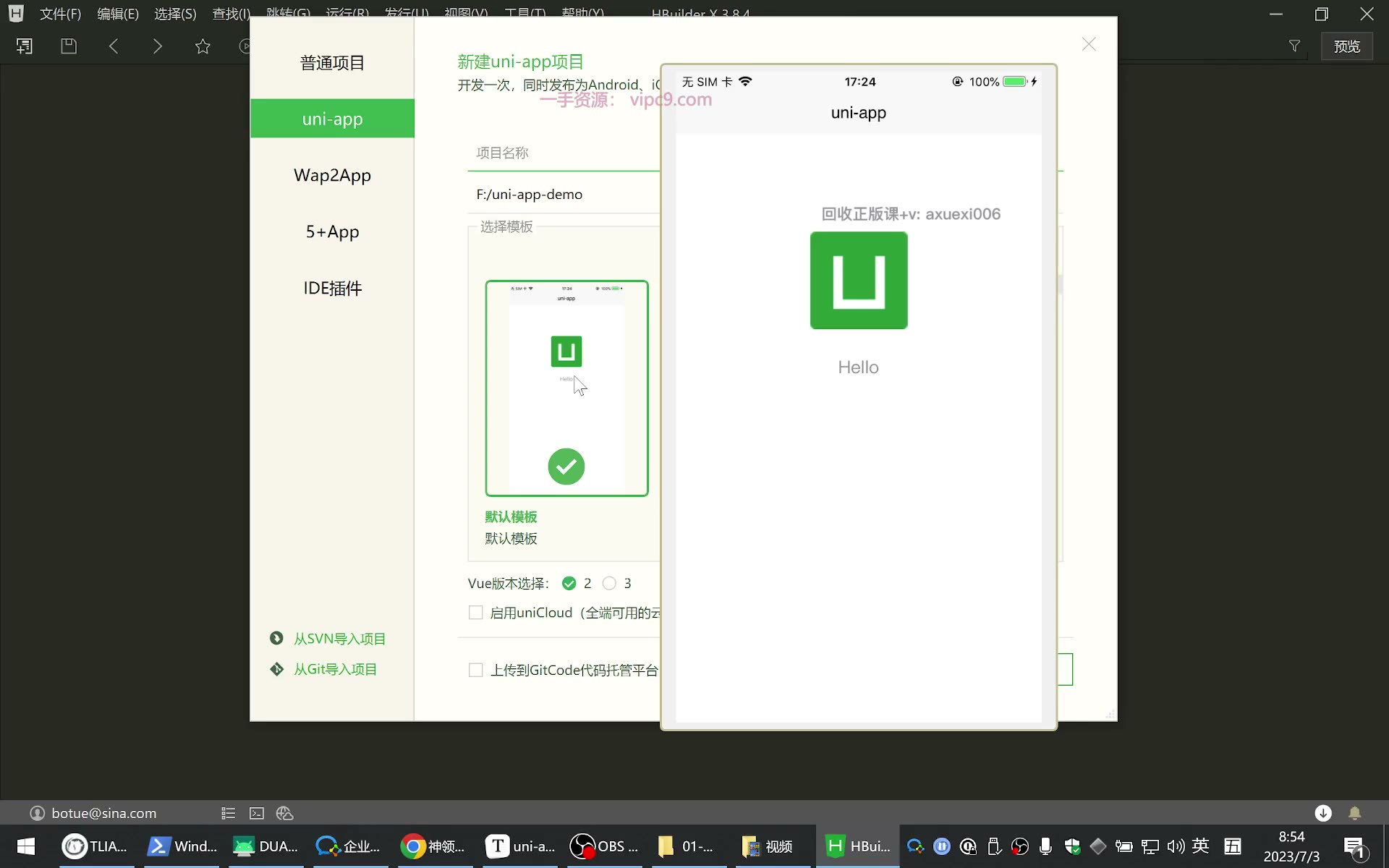
Task: Click the status bar palette/globe icon
Action: click(285, 813)
